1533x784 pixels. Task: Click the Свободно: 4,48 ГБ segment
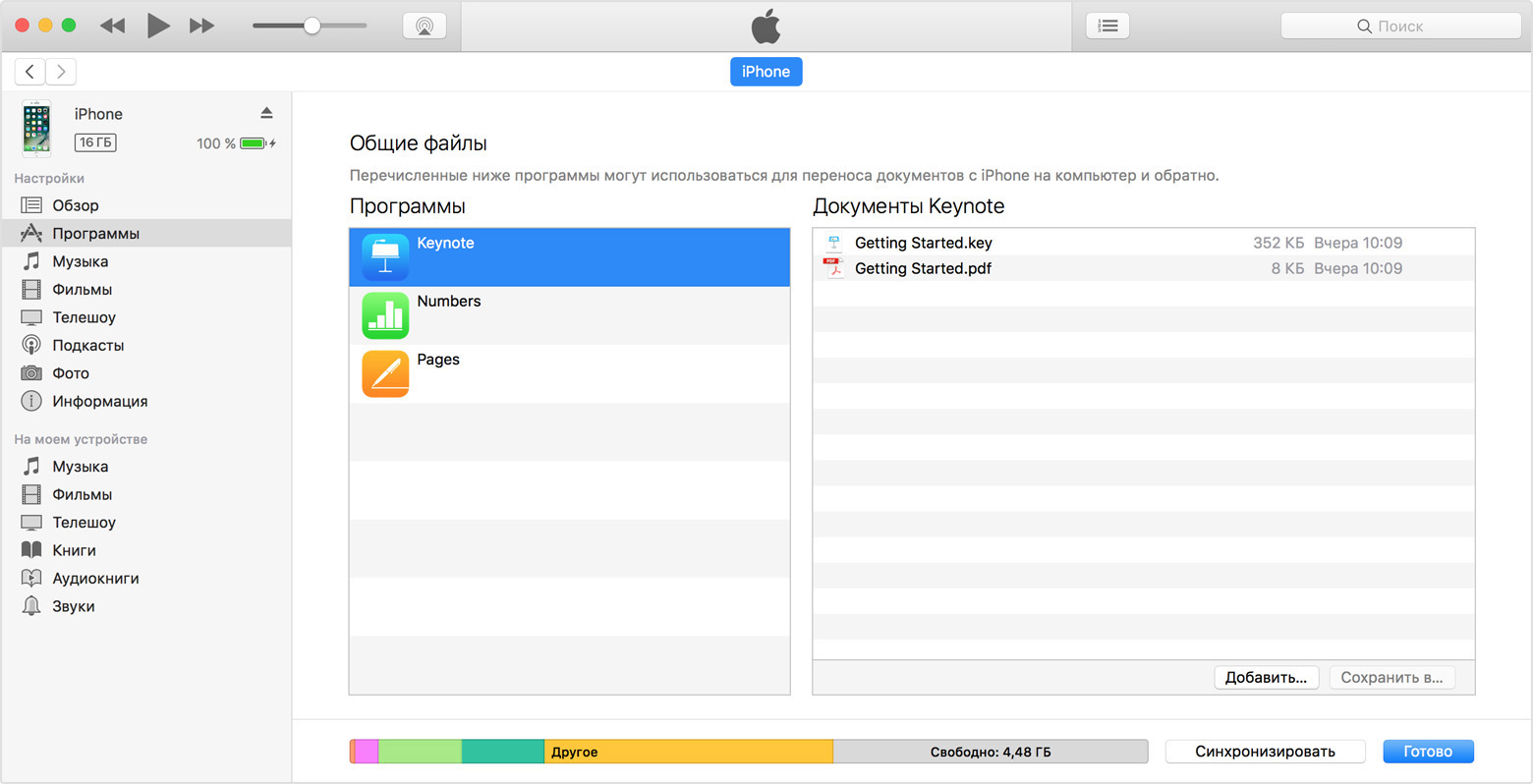coord(991,752)
